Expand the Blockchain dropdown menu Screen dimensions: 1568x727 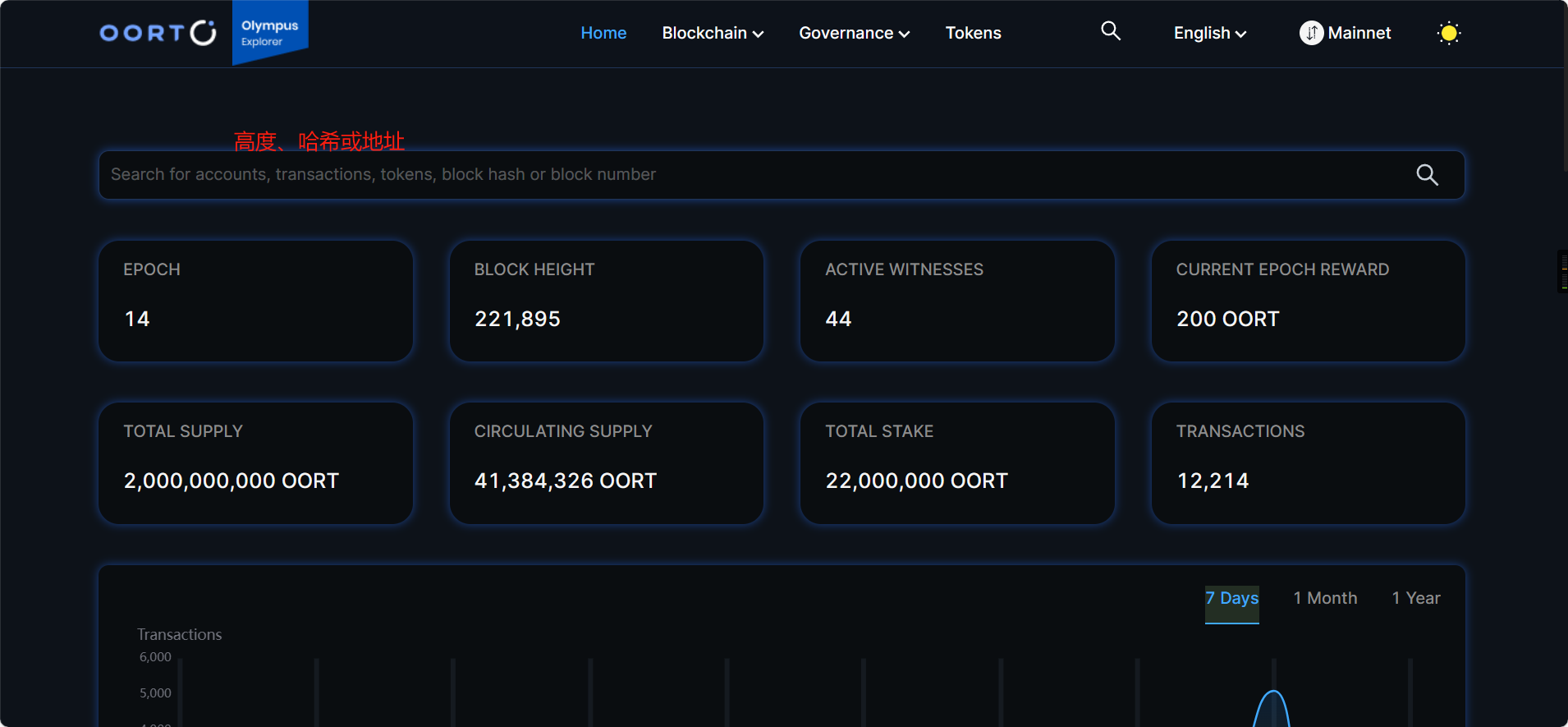point(712,33)
